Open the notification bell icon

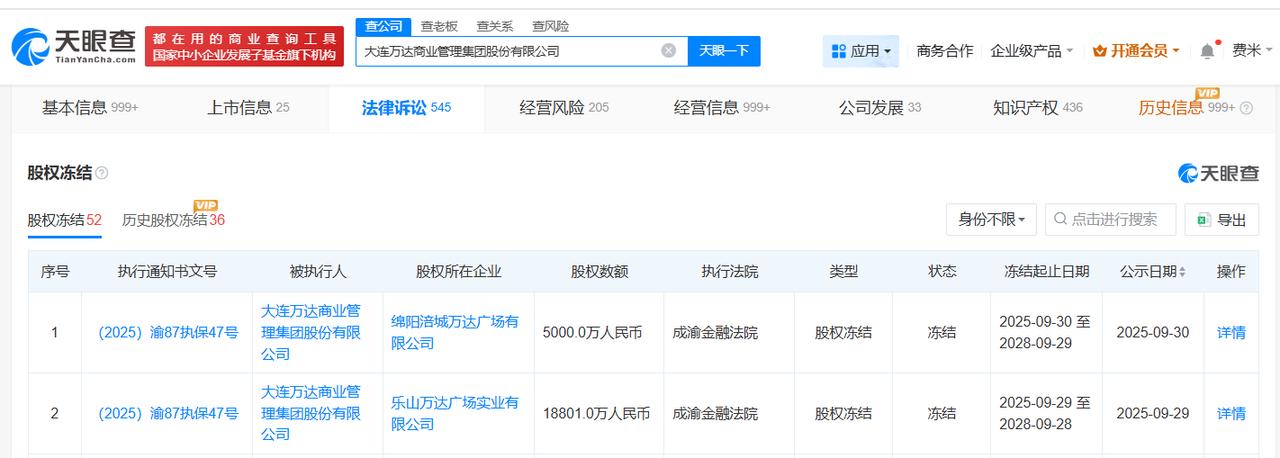(1208, 51)
